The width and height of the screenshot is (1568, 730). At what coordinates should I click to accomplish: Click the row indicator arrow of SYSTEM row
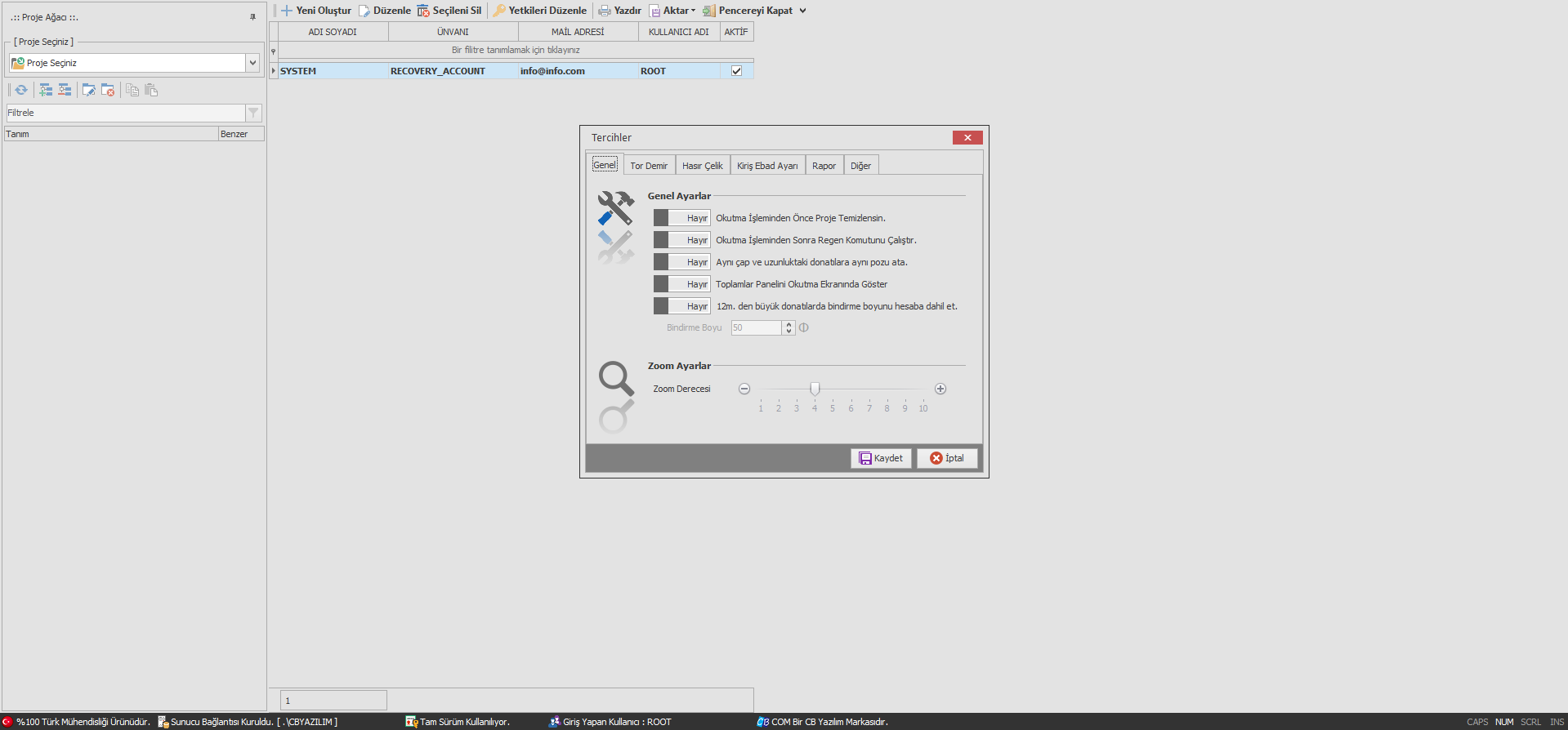coord(274,71)
